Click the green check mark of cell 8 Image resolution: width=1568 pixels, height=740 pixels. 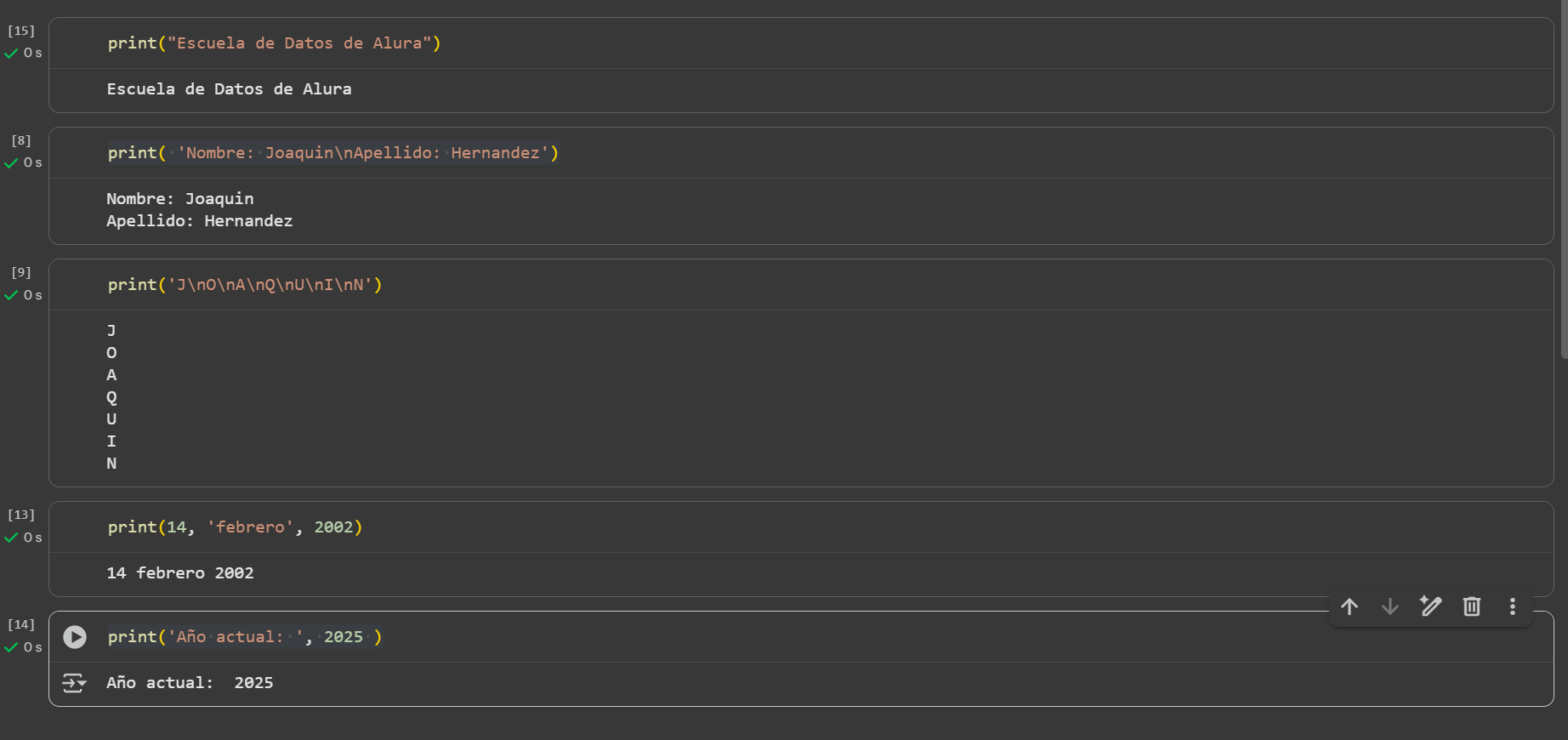[11, 163]
